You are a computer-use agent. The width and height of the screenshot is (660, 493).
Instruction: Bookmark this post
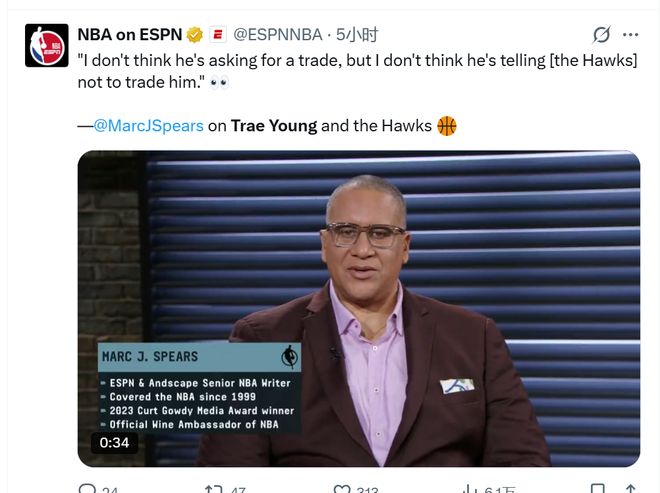[597, 489]
